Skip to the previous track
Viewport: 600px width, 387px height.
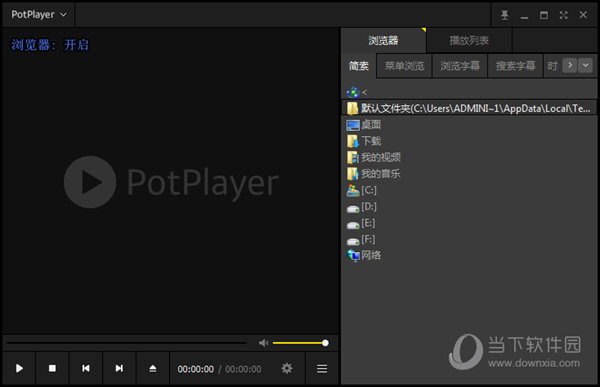coord(86,368)
